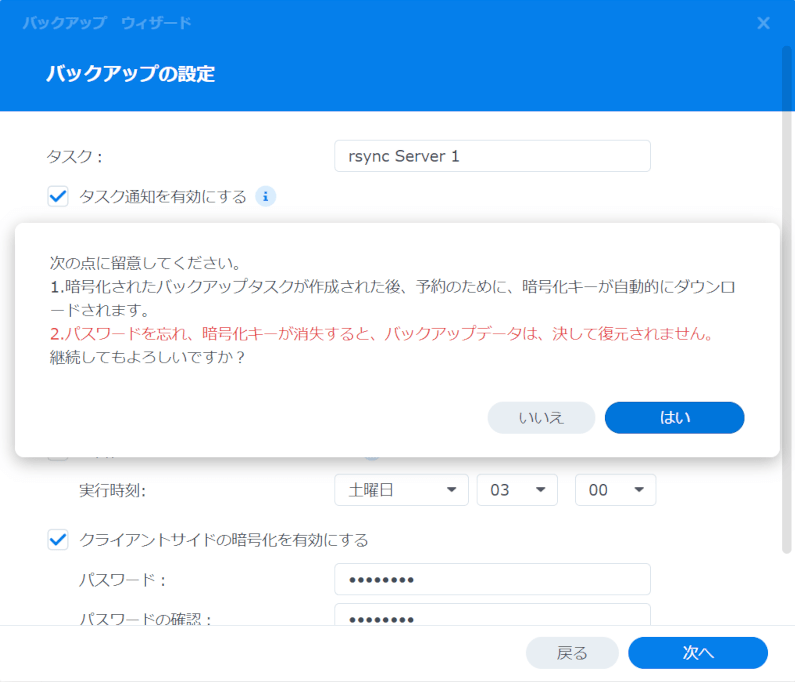Click into the パスワード input field
This screenshot has width=795, height=682.
pos(492,579)
